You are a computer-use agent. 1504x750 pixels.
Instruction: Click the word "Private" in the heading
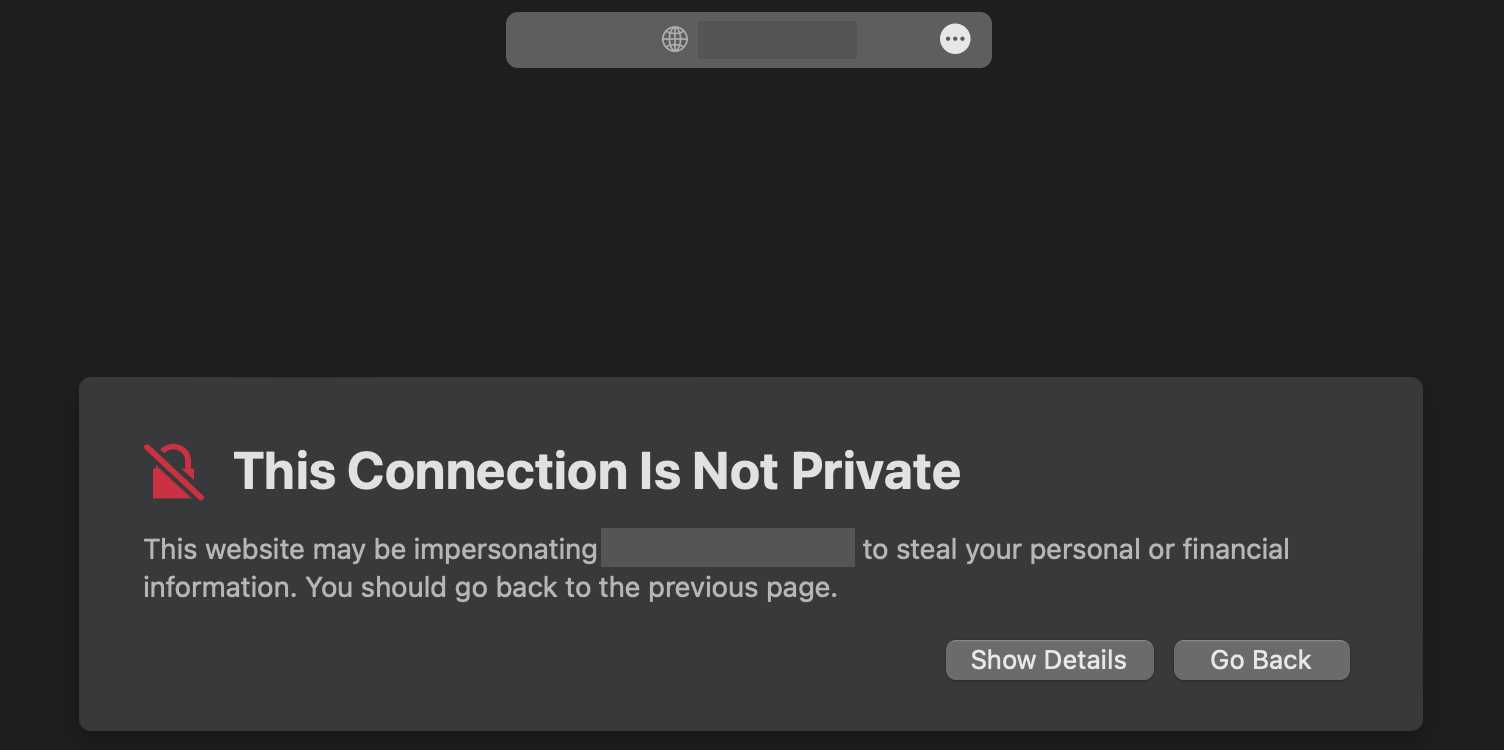tap(875, 471)
